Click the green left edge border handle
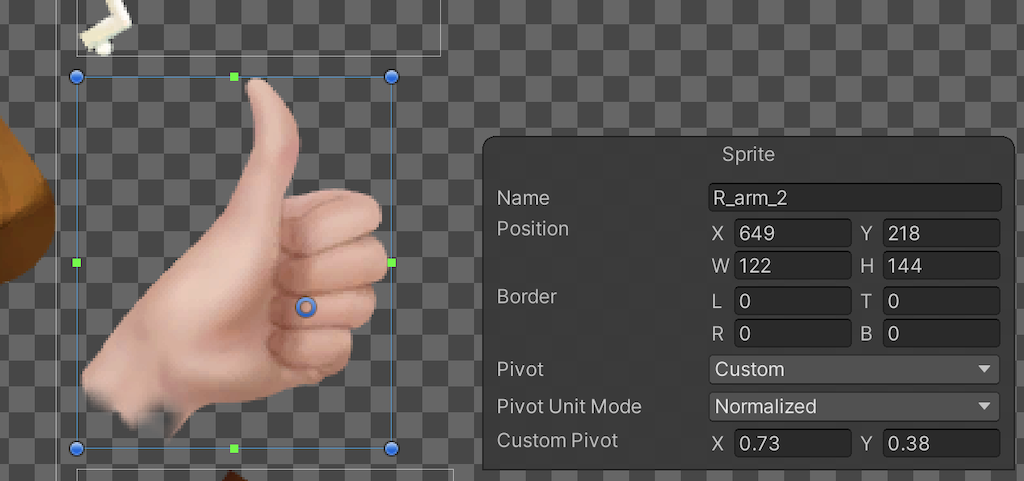The image size is (1024, 481). 77,263
